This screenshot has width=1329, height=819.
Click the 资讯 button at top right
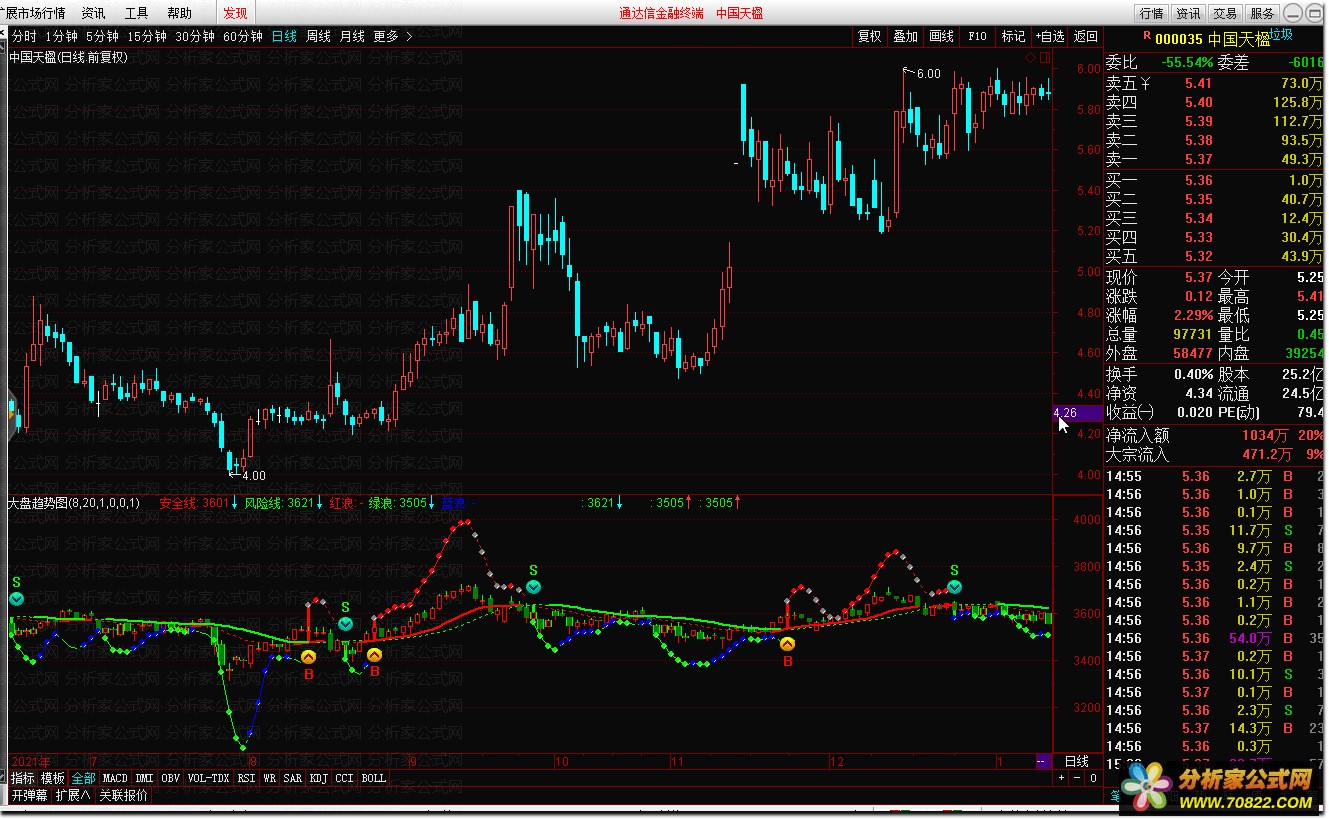point(1188,13)
